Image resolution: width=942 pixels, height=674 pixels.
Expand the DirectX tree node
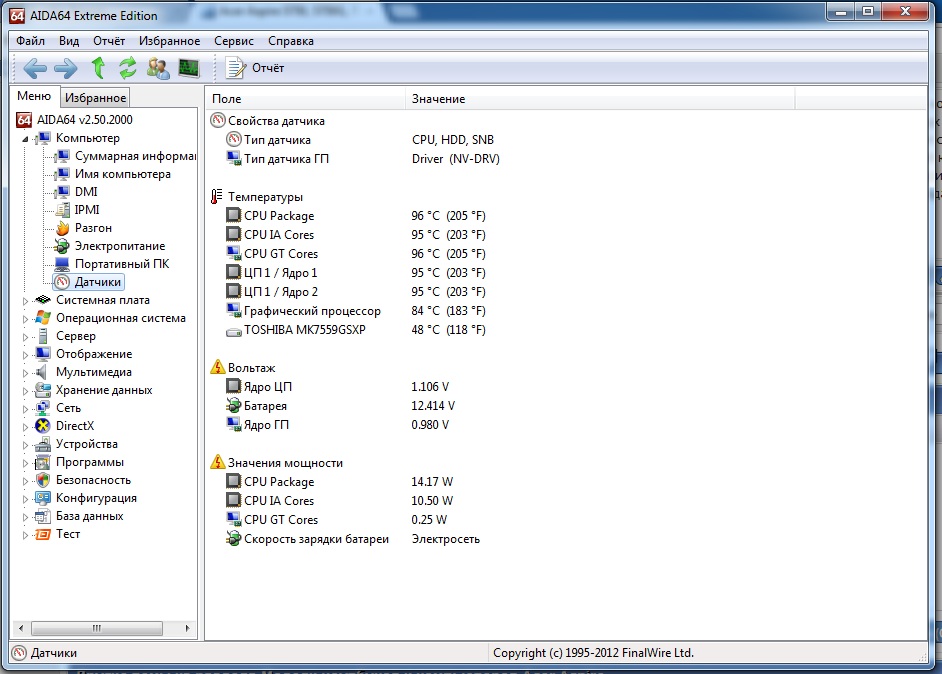tap(26, 427)
